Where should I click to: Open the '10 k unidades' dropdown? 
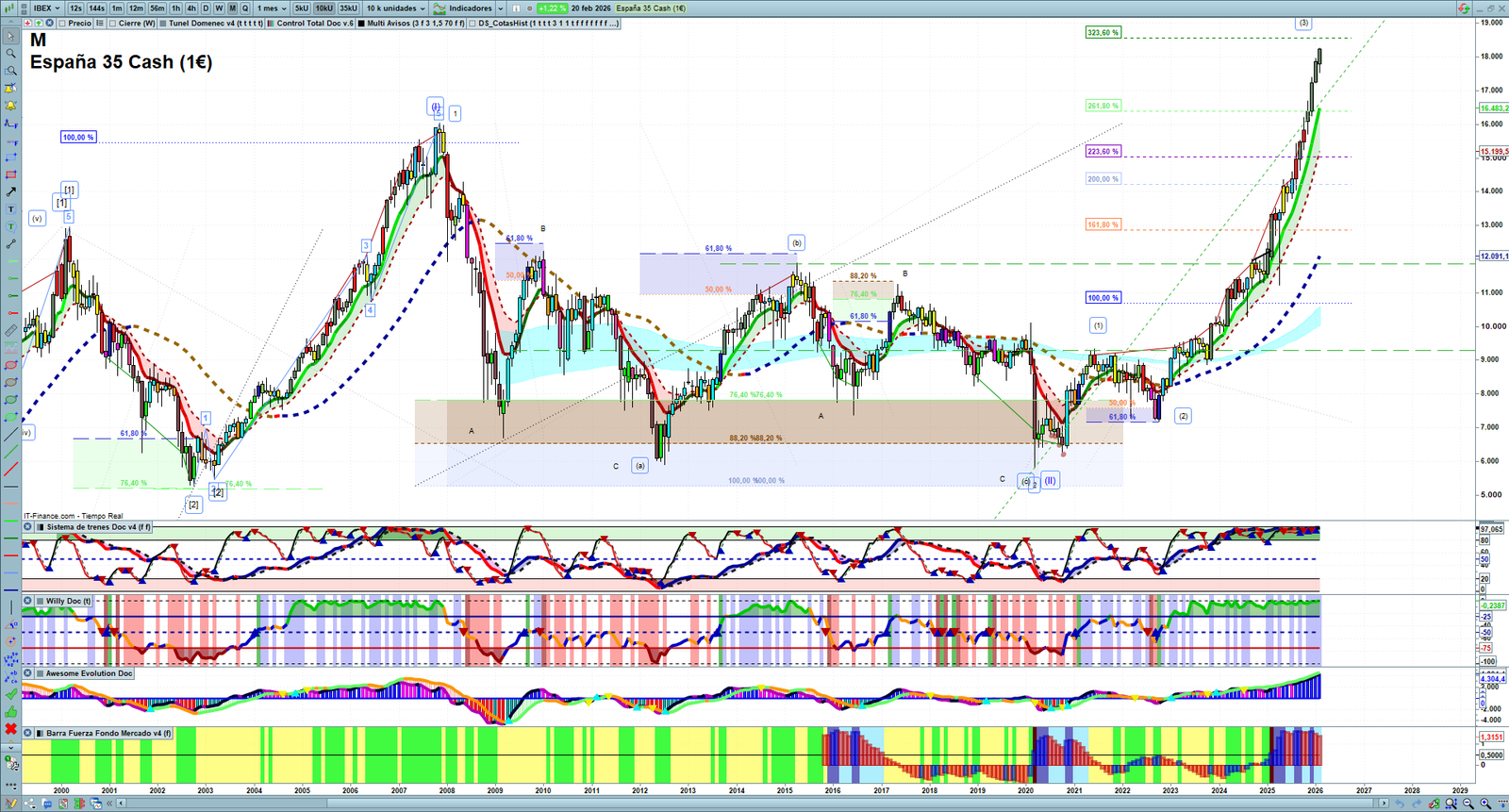395,8
